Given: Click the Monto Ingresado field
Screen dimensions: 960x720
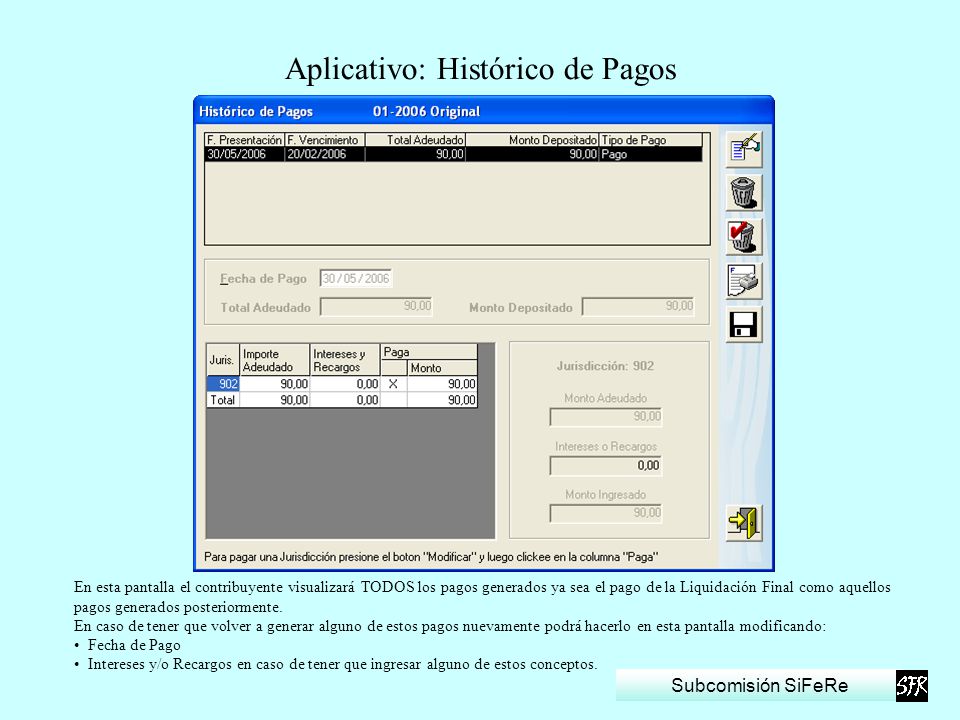Looking at the screenshot, I should 606,513.
